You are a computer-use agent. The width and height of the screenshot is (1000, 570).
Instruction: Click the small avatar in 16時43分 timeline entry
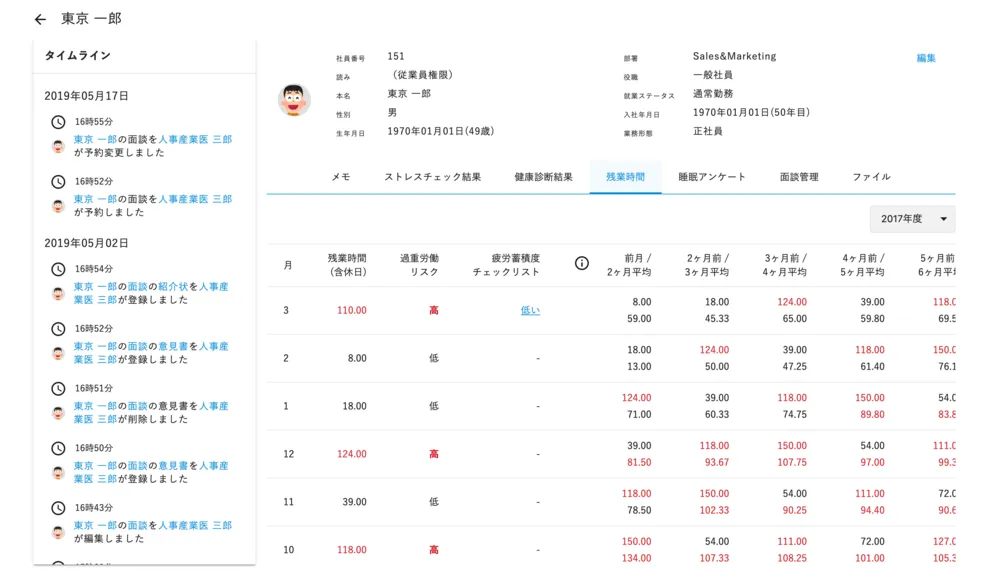tap(59, 532)
